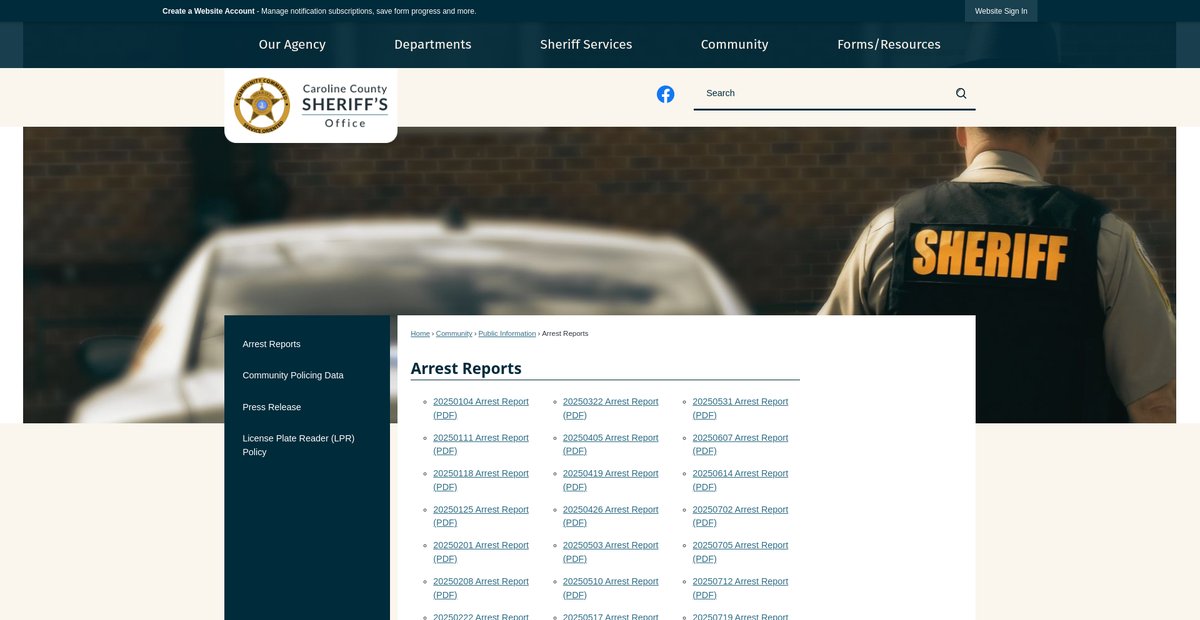Open the 20250405 Arrest Report PDF

tap(611, 444)
